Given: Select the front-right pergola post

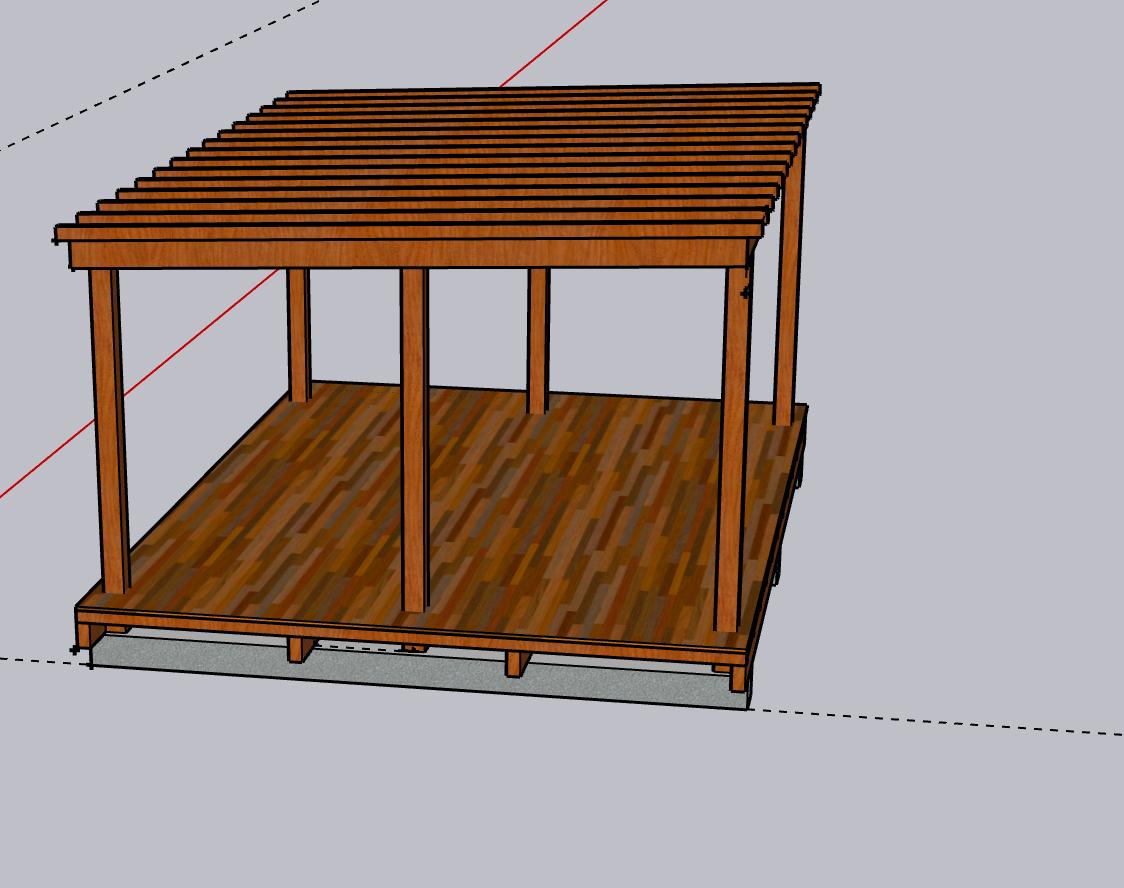Looking at the screenshot, I should pyautogui.click(x=734, y=450).
